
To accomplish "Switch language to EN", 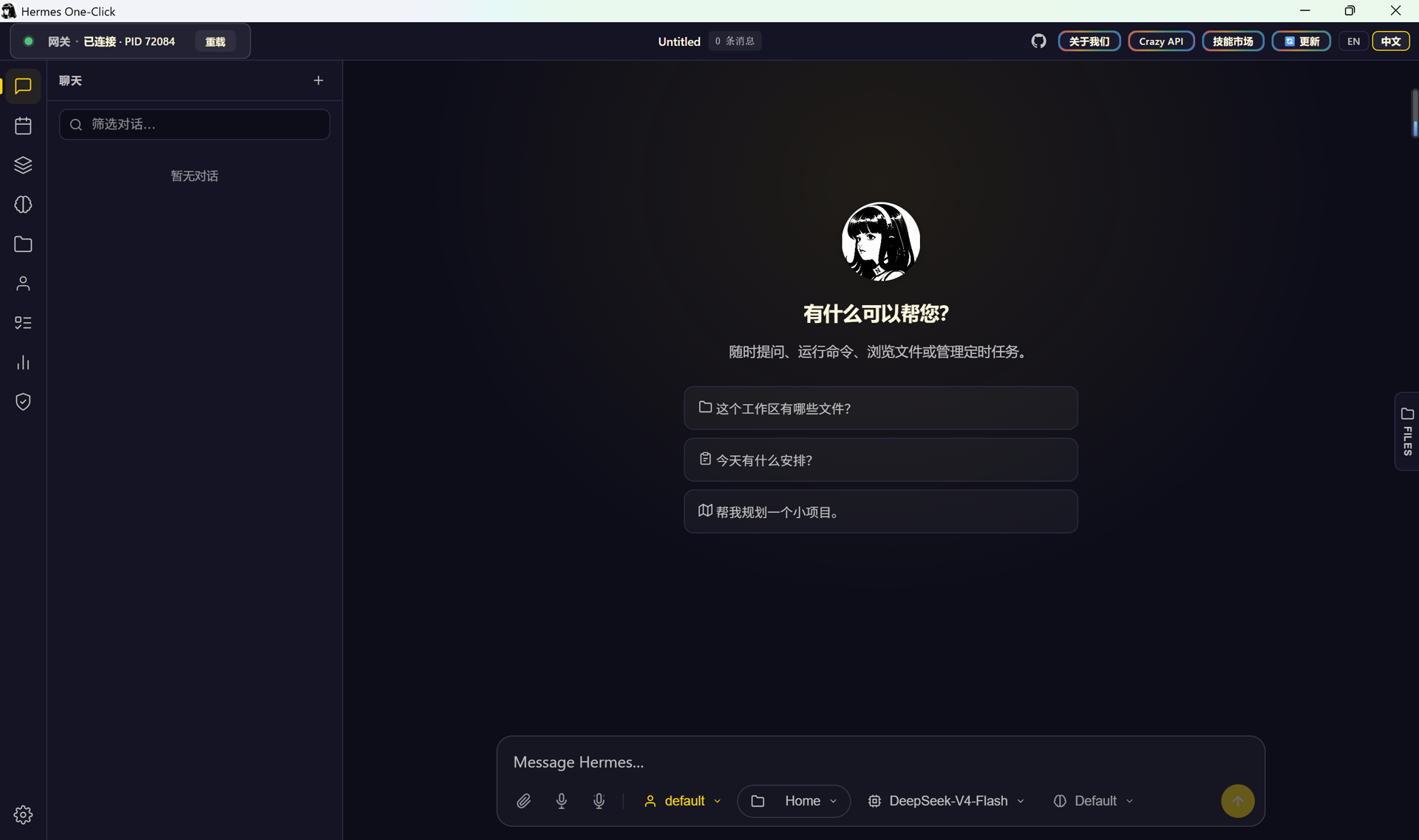I will coord(1353,41).
